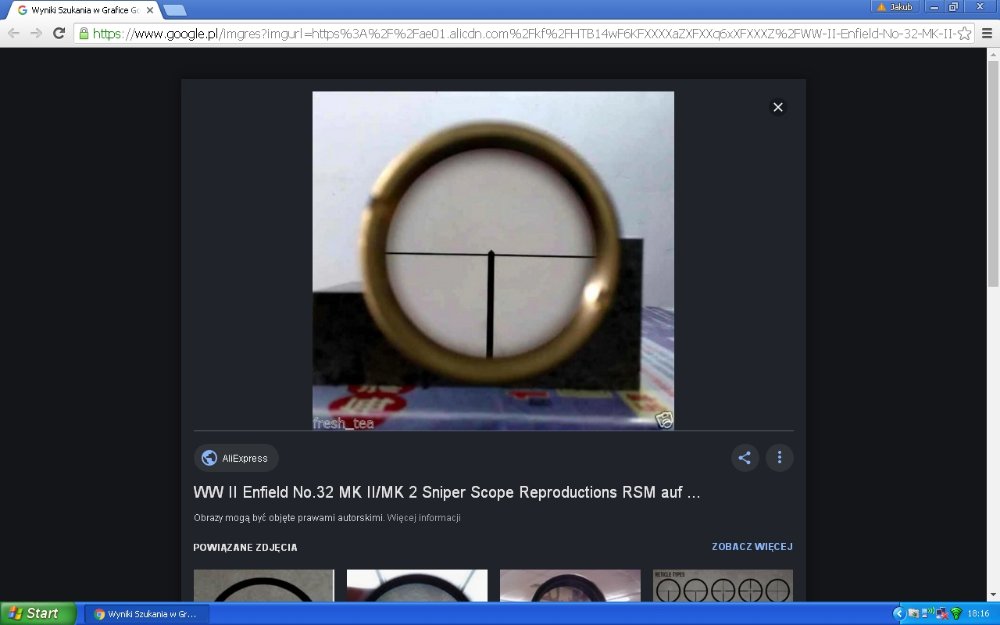Open the Jakub profile button
The width and height of the screenshot is (1000, 625).
pos(895,6)
